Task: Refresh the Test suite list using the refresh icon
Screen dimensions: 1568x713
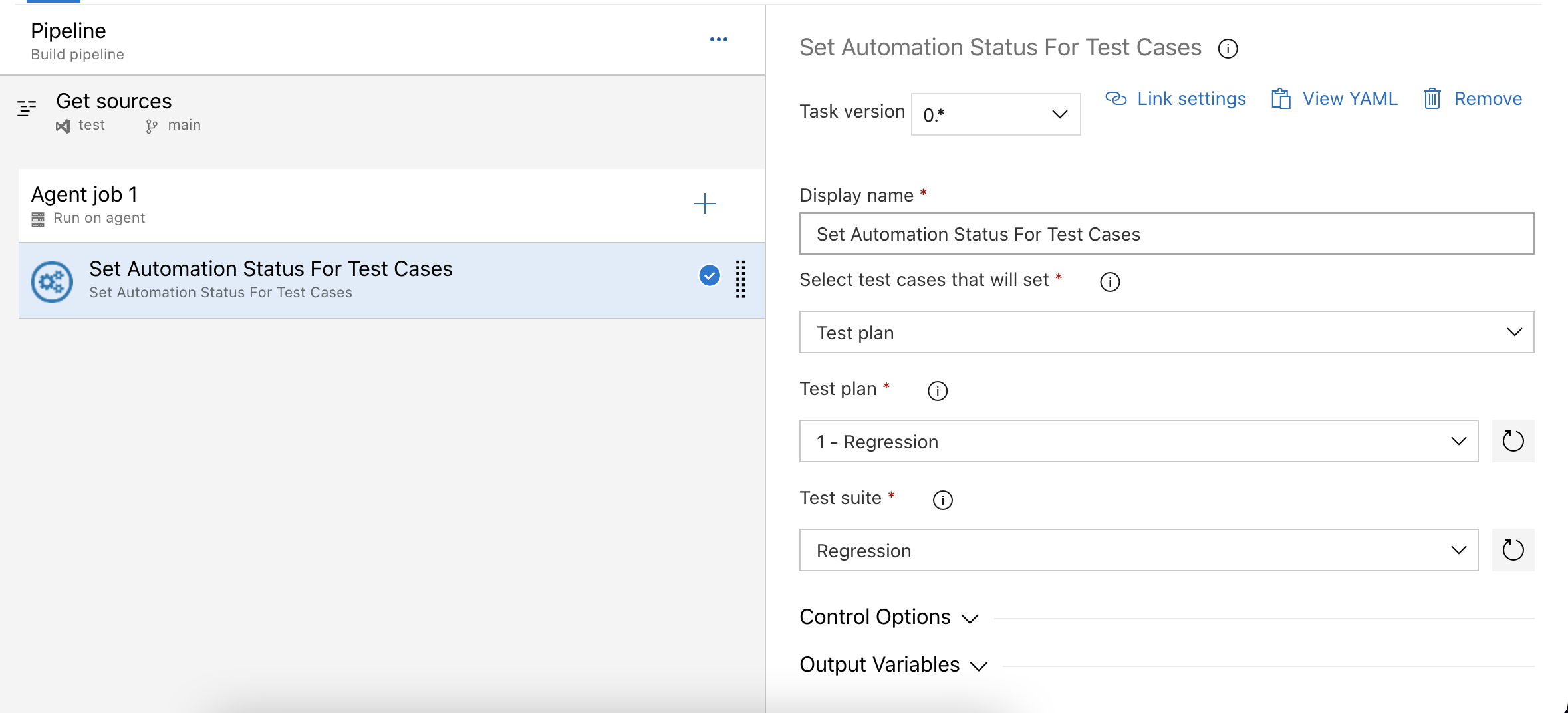Action: (1513, 550)
